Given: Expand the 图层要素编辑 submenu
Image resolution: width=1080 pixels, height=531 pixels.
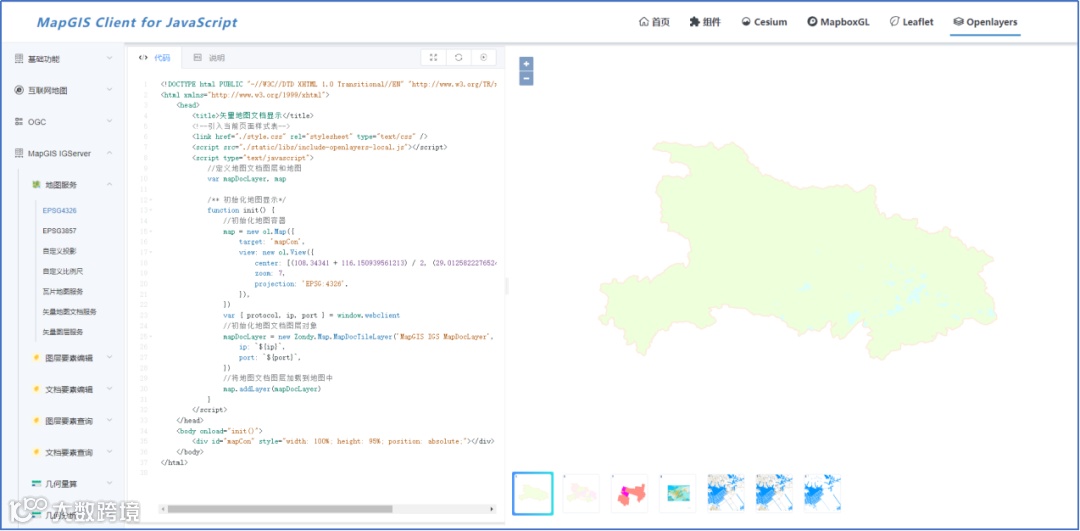Looking at the screenshot, I should pos(110,357).
